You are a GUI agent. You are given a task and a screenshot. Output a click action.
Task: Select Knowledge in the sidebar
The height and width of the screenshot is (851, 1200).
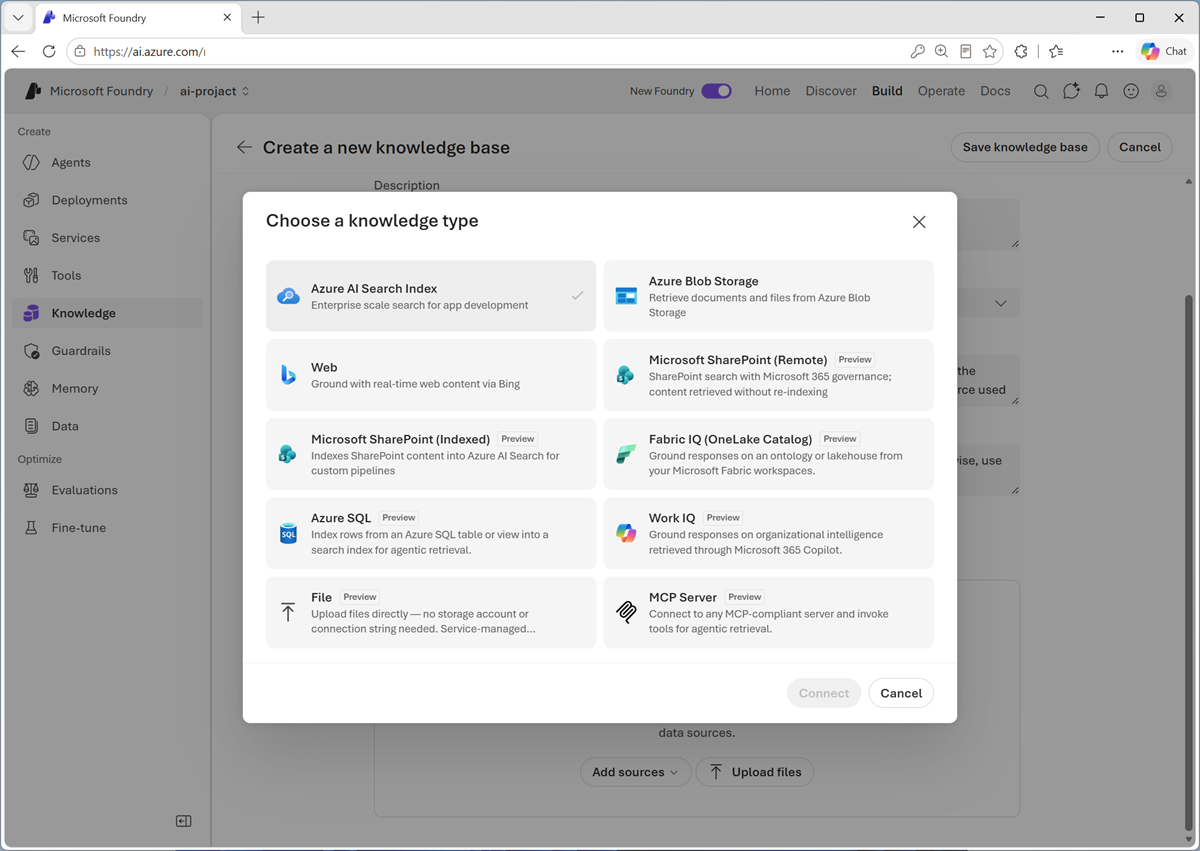(107, 313)
